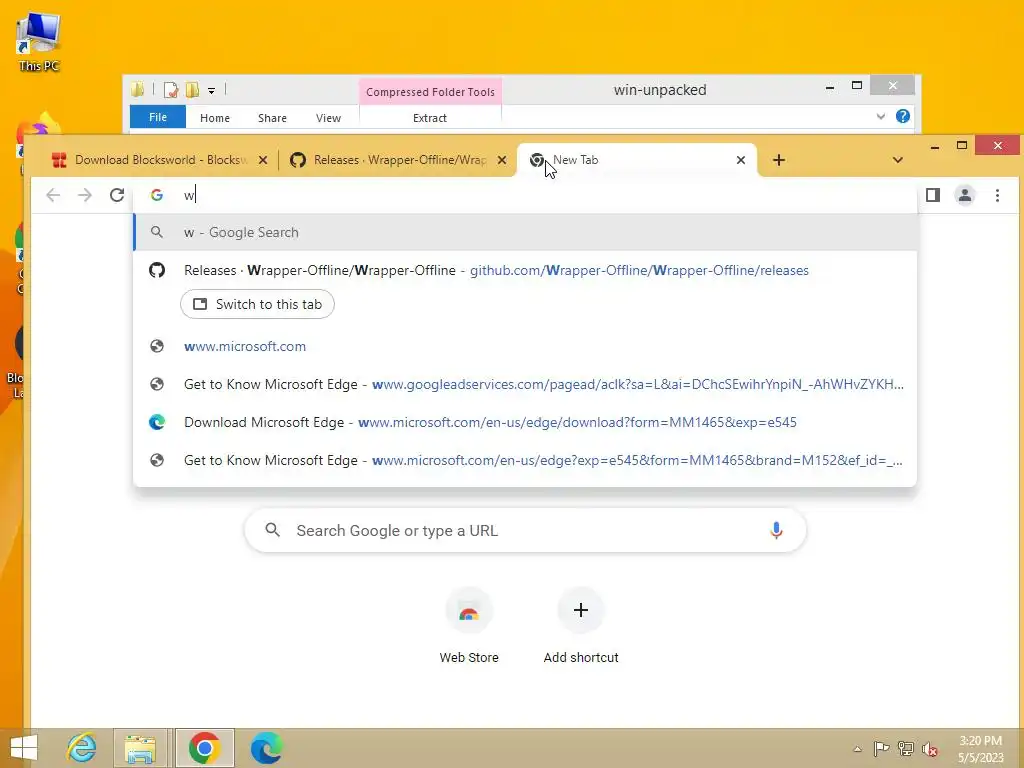Select googleadservices Get to Know Edge suggestion

pyautogui.click(x=525, y=384)
